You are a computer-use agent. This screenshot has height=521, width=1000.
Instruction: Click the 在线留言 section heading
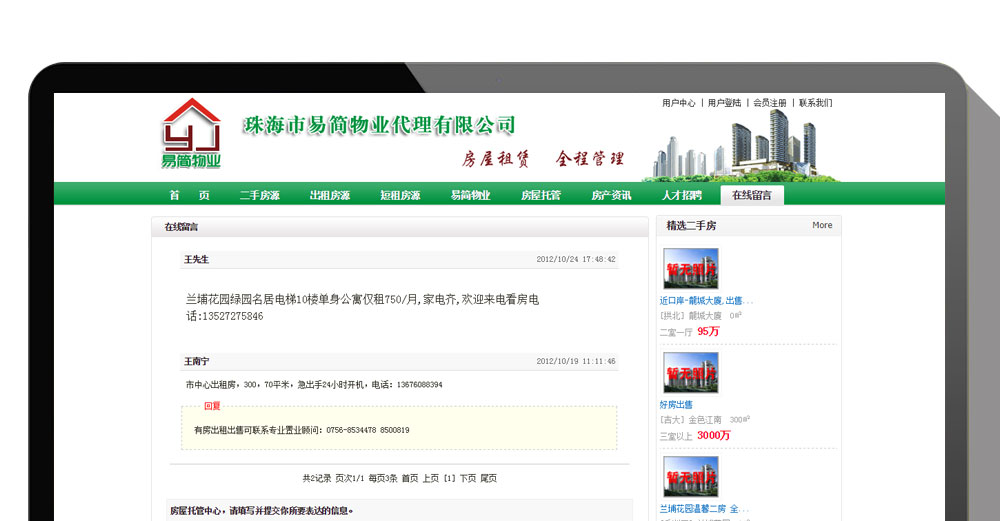[181, 227]
